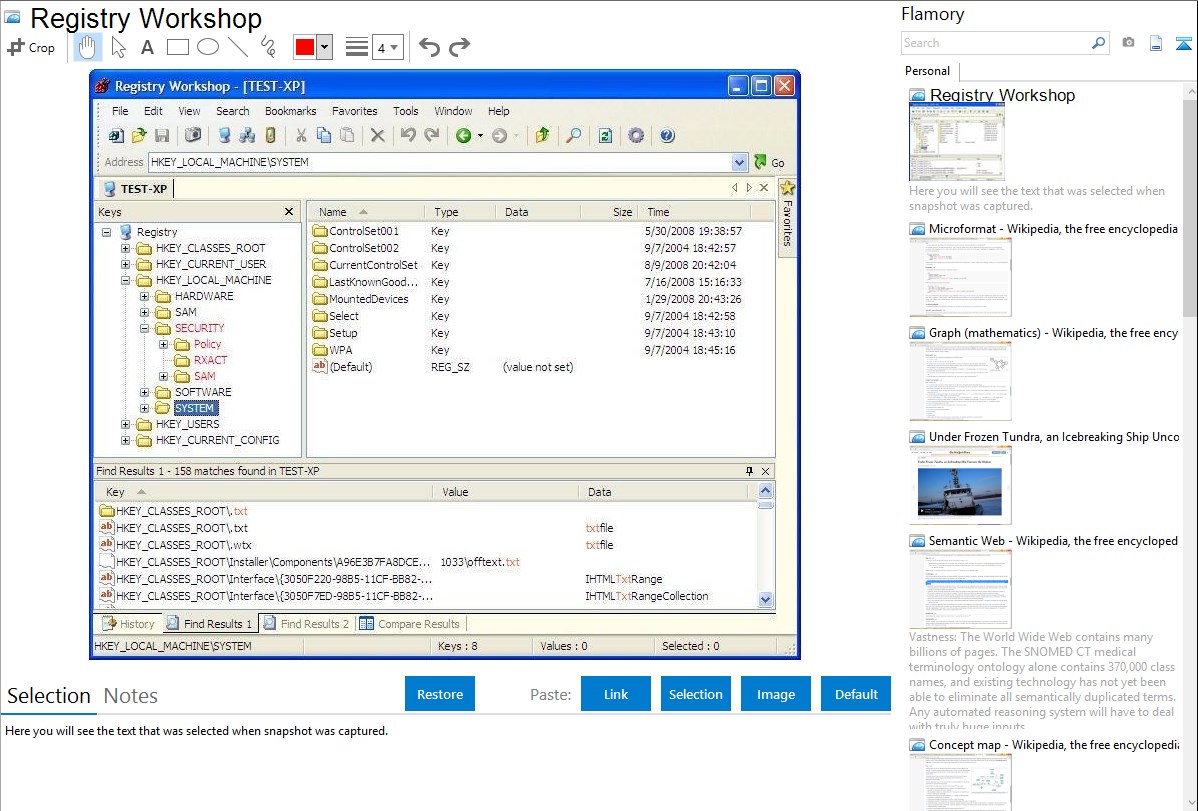Click the red annotation color swatch
This screenshot has width=1198, height=811.
[x=305, y=47]
